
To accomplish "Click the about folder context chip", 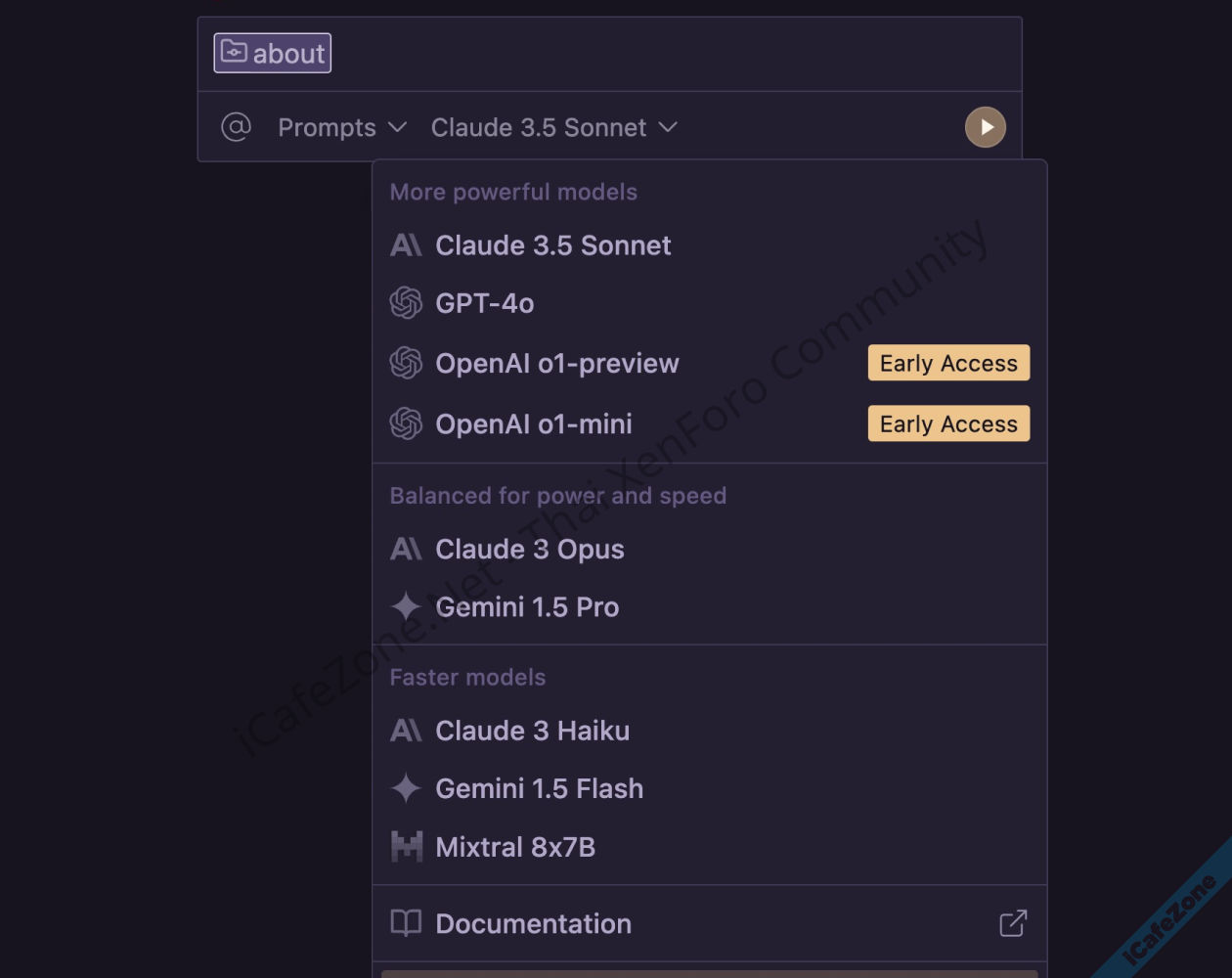I will pyautogui.click(x=273, y=53).
